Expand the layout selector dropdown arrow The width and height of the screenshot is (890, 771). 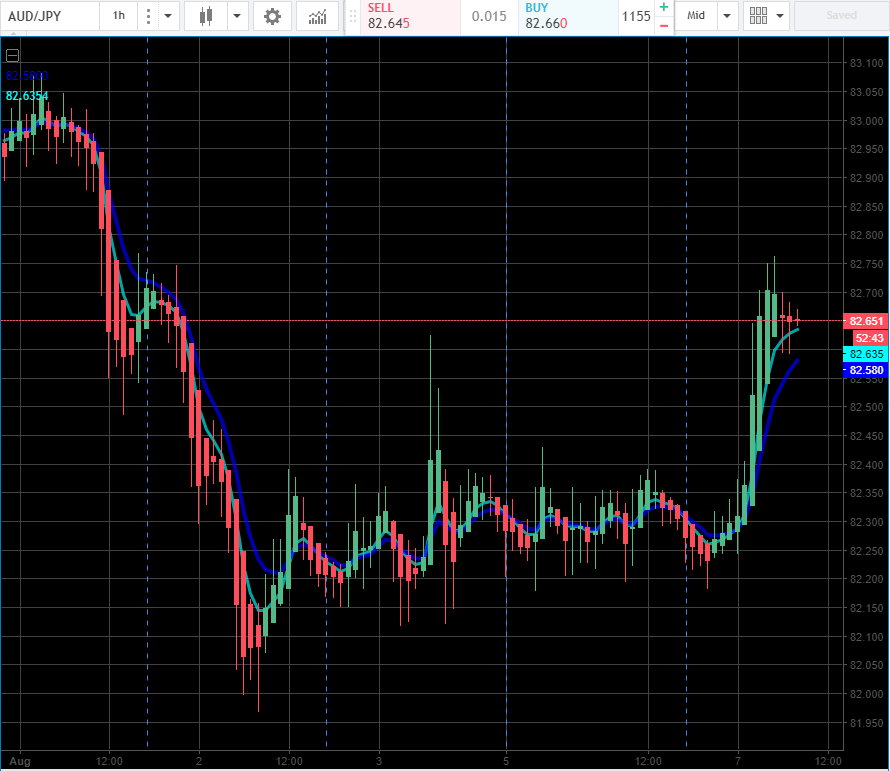(779, 16)
